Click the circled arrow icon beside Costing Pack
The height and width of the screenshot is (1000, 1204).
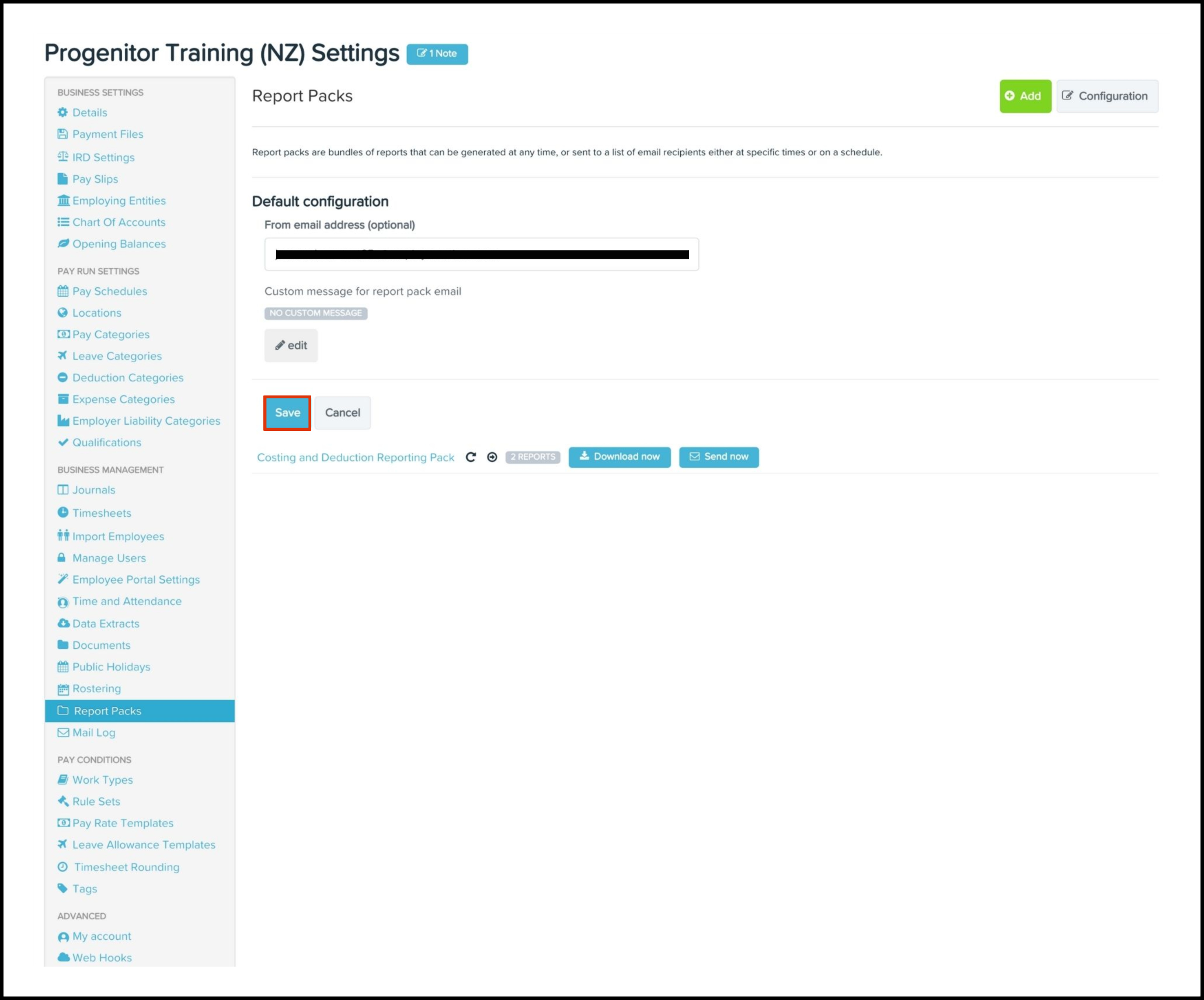tap(492, 457)
